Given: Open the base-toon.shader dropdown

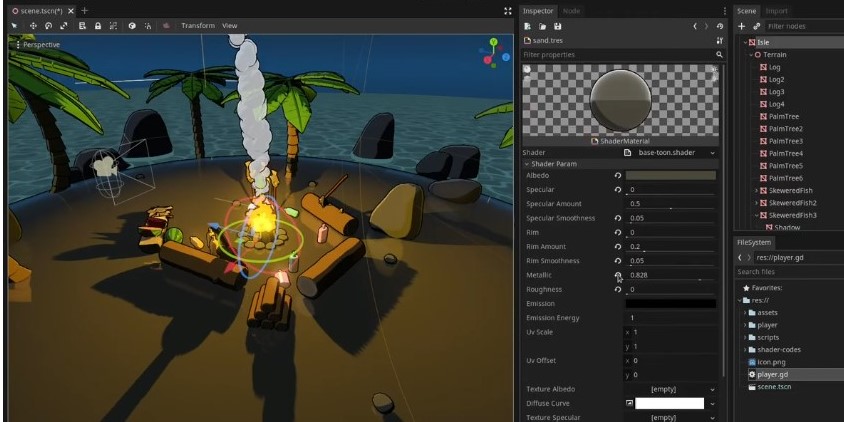Looking at the screenshot, I should (x=670, y=153).
